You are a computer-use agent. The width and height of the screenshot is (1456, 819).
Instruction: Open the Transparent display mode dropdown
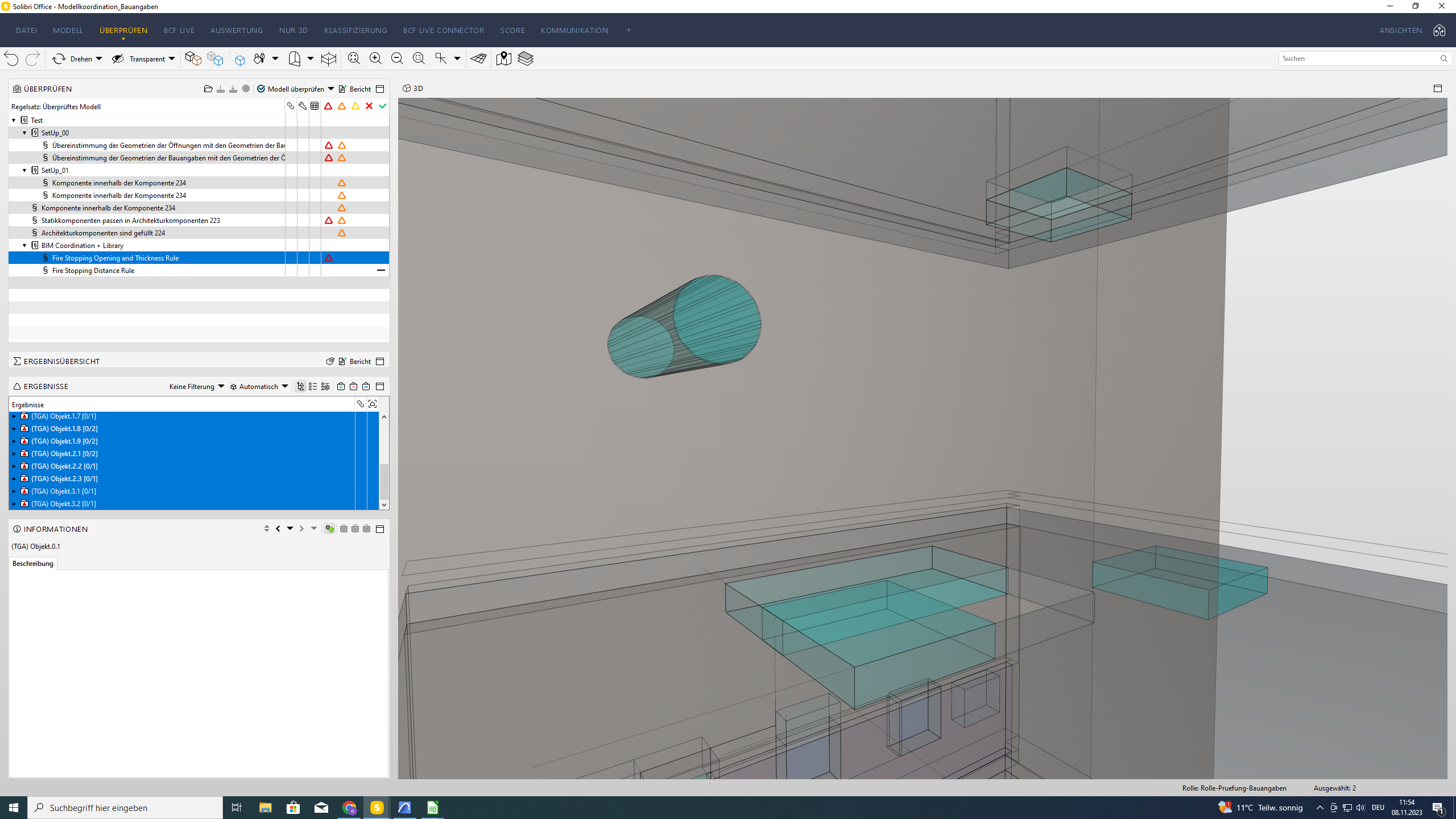tap(172, 59)
